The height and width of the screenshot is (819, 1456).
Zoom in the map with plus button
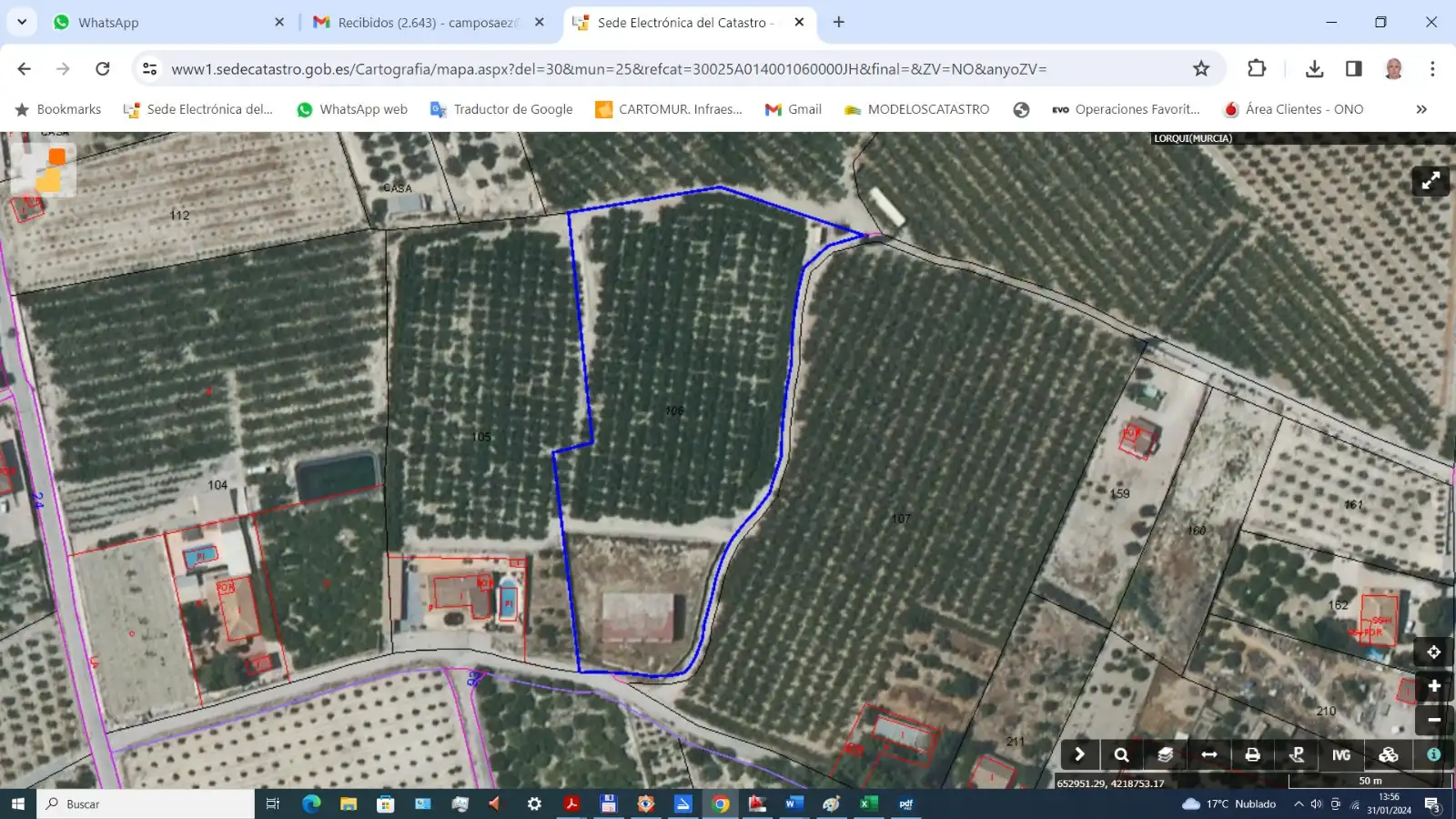1434,686
